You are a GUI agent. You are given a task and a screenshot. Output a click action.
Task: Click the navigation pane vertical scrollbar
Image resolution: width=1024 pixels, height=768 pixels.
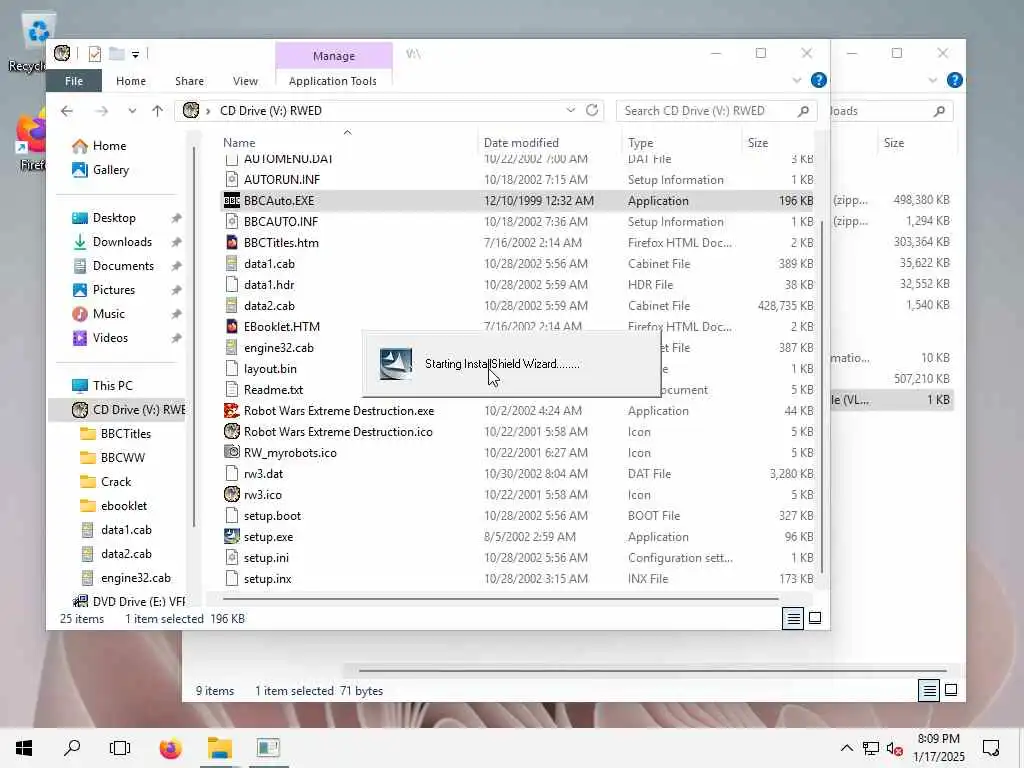click(x=193, y=336)
